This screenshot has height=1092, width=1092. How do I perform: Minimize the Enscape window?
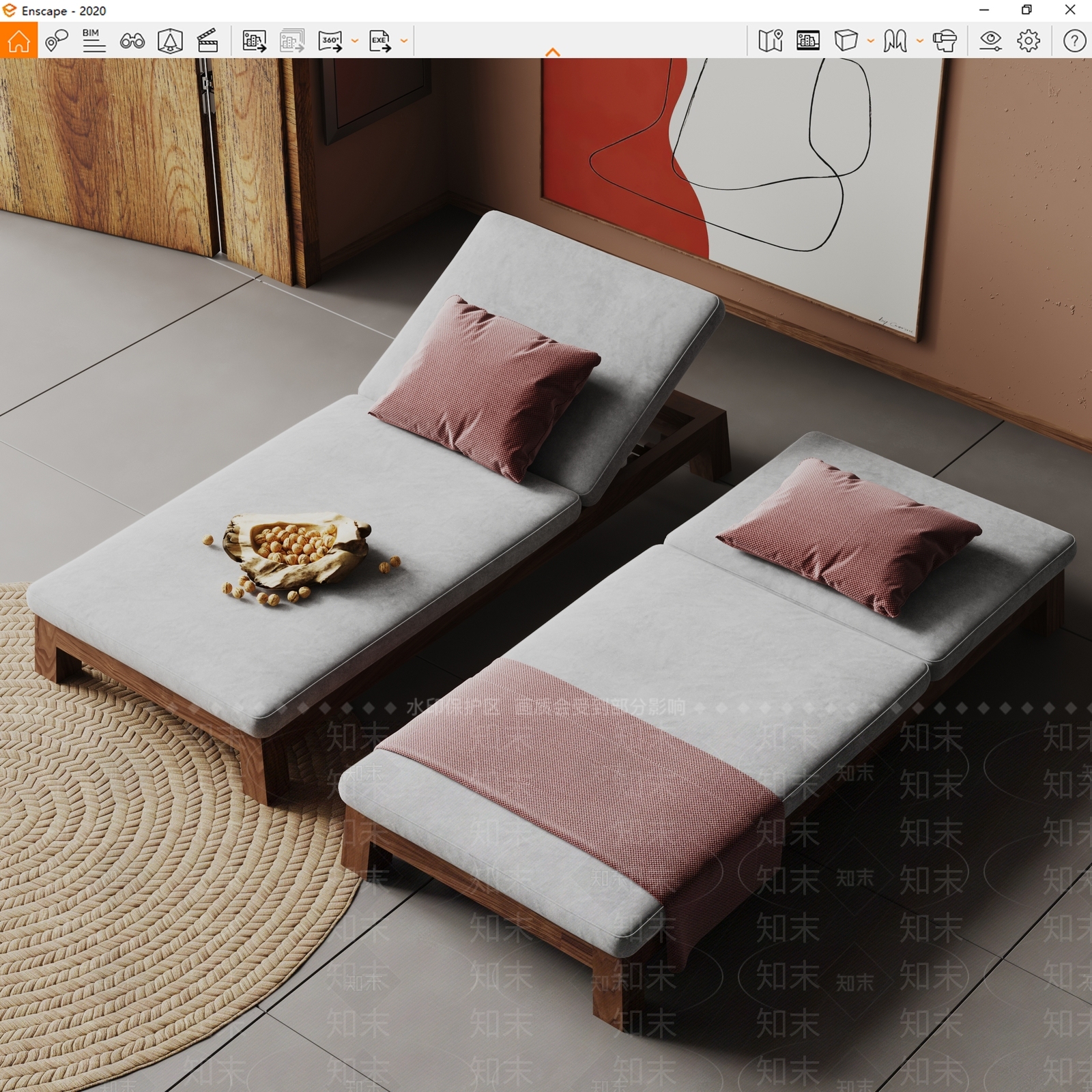coord(983,10)
